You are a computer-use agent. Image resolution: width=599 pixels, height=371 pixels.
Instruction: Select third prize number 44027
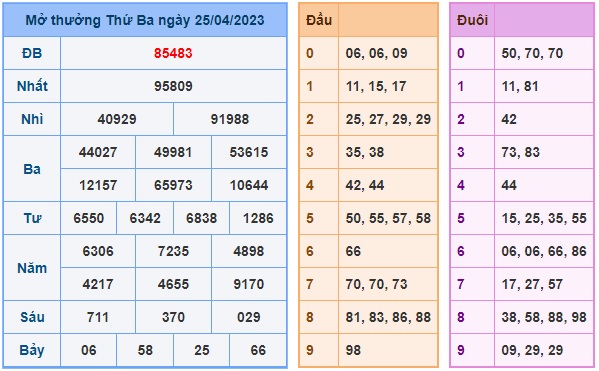click(98, 152)
